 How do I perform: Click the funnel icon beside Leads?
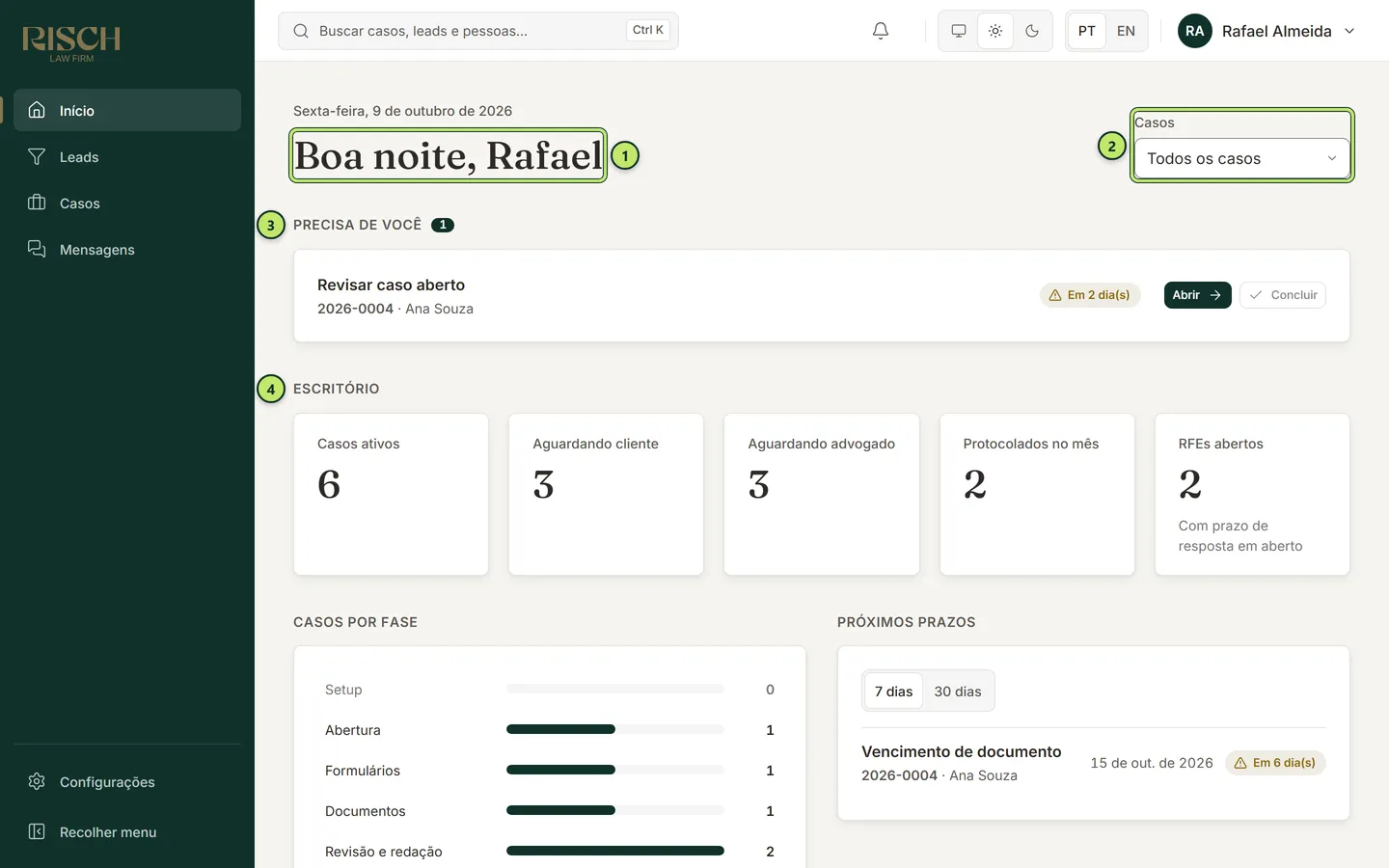point(37,156)
